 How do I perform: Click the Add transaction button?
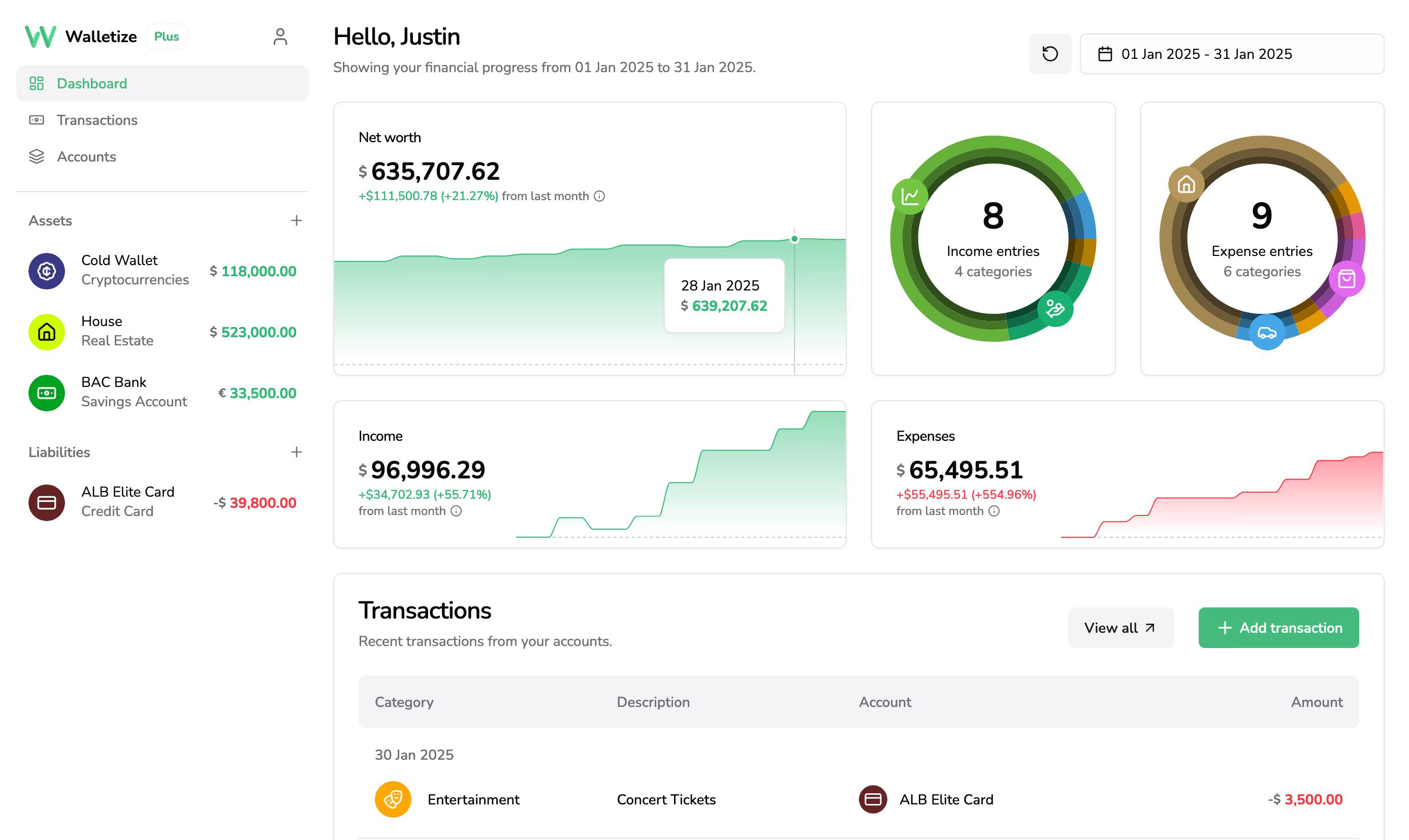[1278, 628]
